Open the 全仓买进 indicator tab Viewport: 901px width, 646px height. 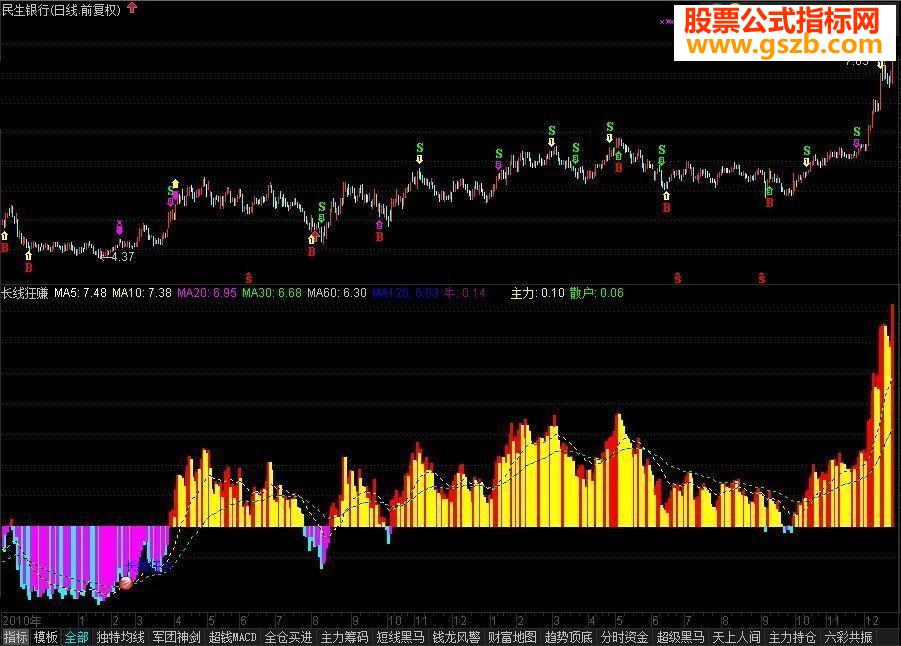tap(288, 637)
